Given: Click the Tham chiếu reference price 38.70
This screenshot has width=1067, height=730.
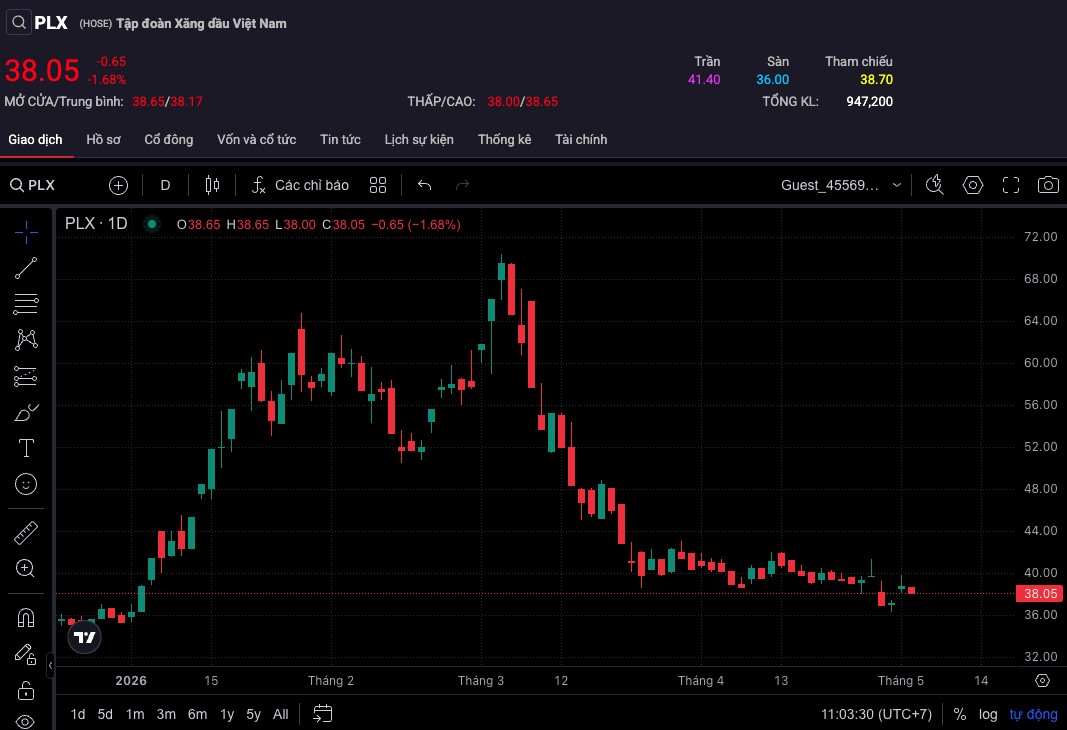Looking at the screenshot, I should [x=876, y=80].
